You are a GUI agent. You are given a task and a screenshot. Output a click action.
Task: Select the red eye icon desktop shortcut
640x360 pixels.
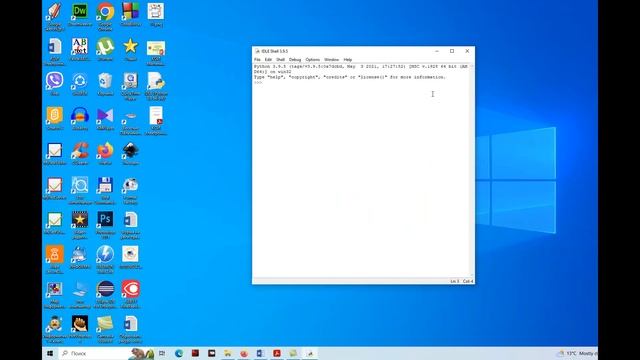130,294
